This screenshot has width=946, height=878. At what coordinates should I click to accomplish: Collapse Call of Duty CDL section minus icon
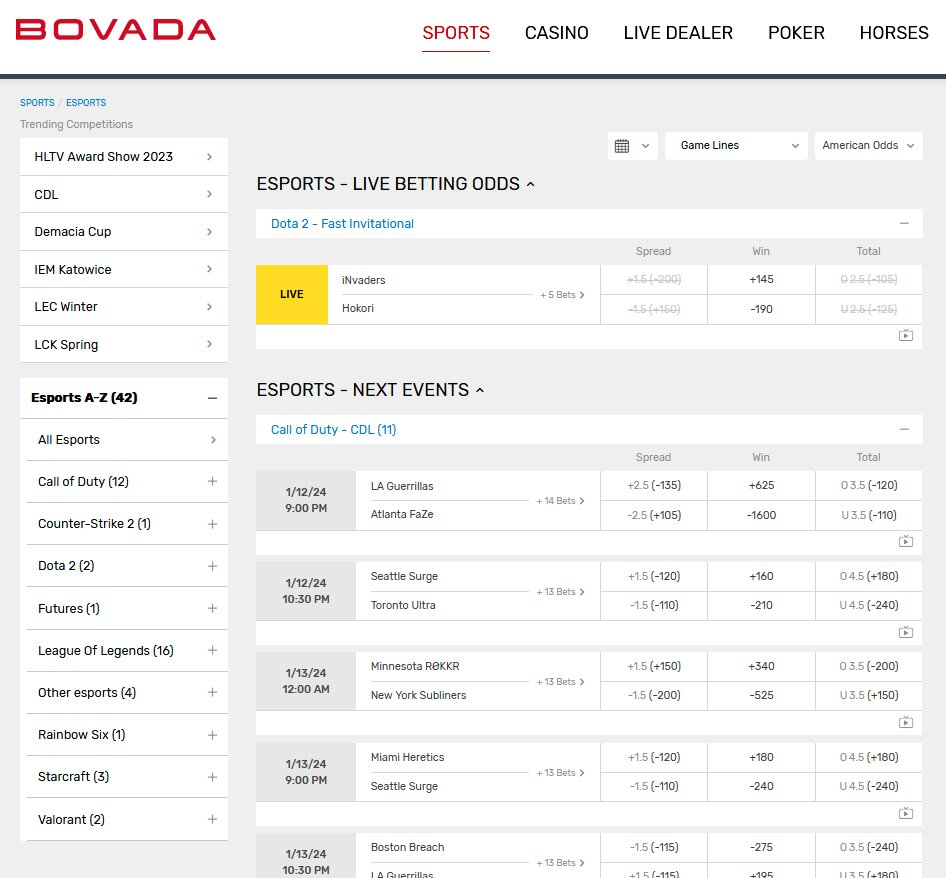tap(904, 430)
